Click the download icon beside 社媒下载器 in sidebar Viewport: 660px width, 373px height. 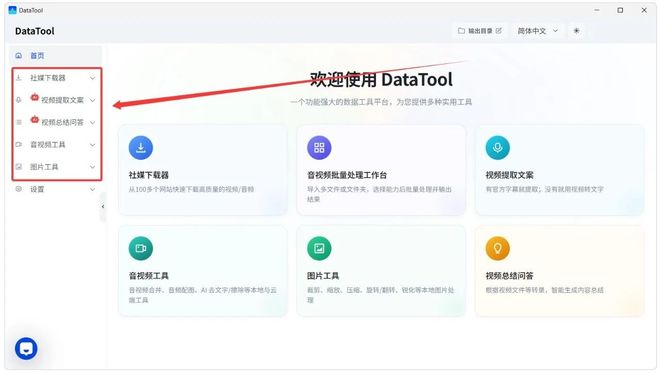point(19,78)
